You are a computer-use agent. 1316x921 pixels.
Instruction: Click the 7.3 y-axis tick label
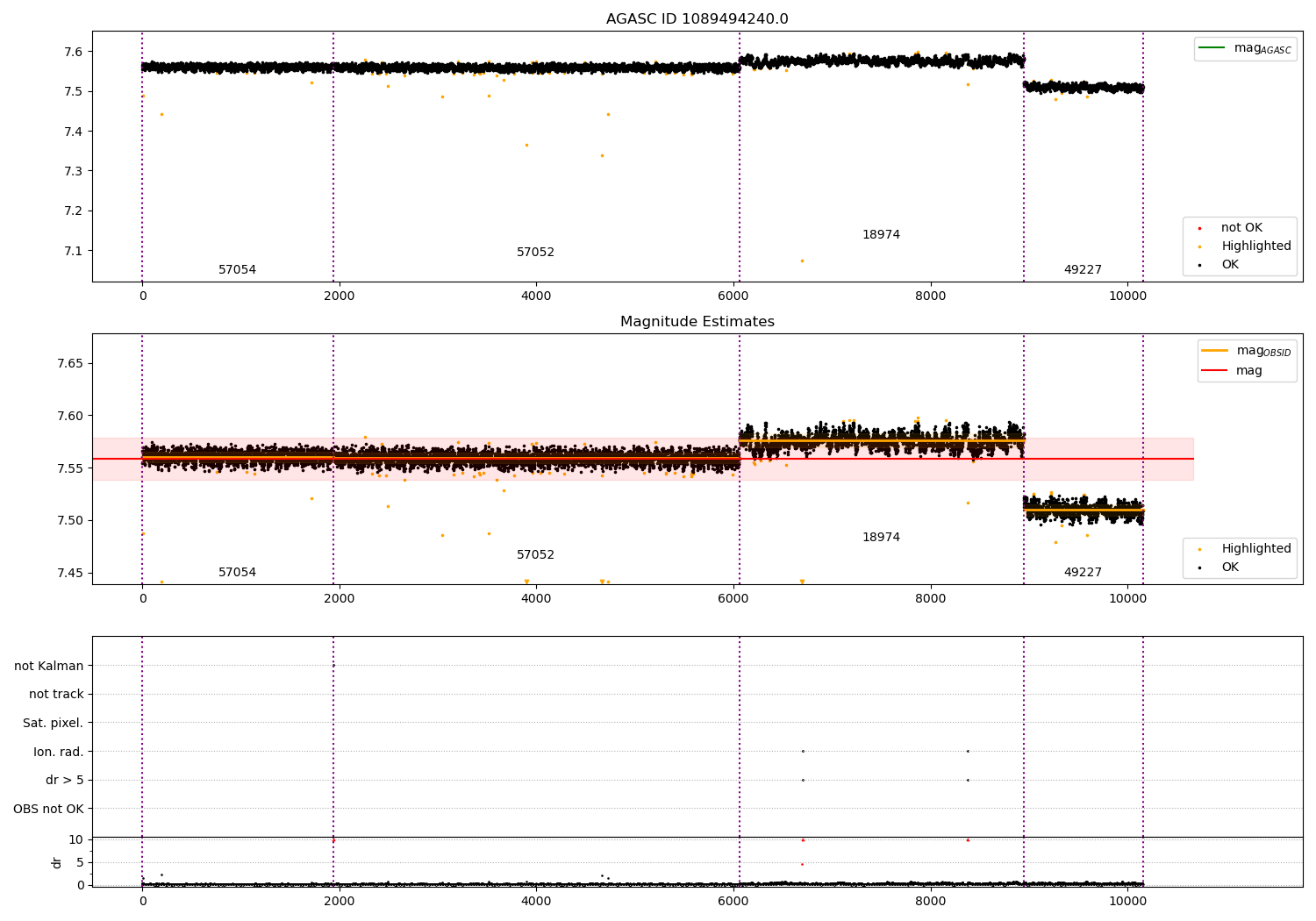point(73,172)
